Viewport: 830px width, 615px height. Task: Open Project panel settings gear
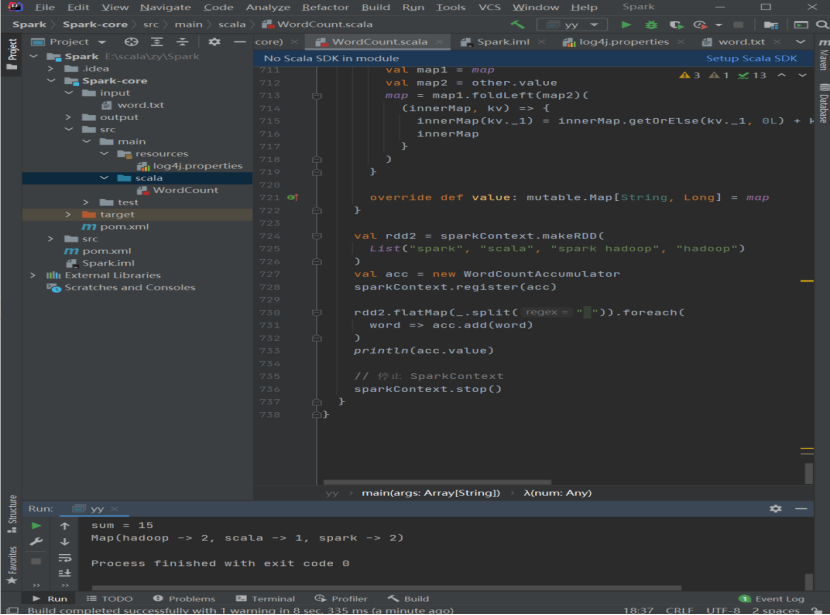214,42
